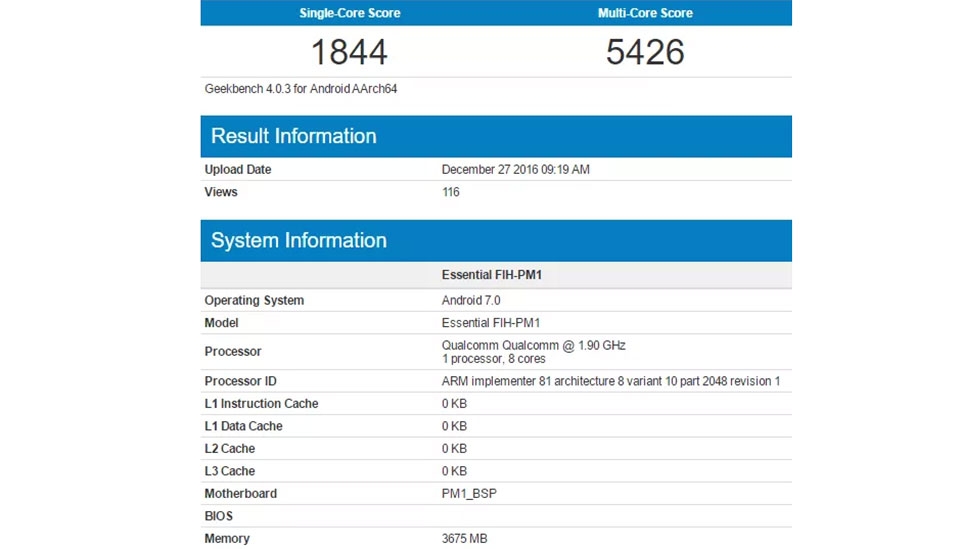Click the Essential FIH-PM1 value in Model row
The width and height of the screenshot is (960, 549).
(491, 323)
